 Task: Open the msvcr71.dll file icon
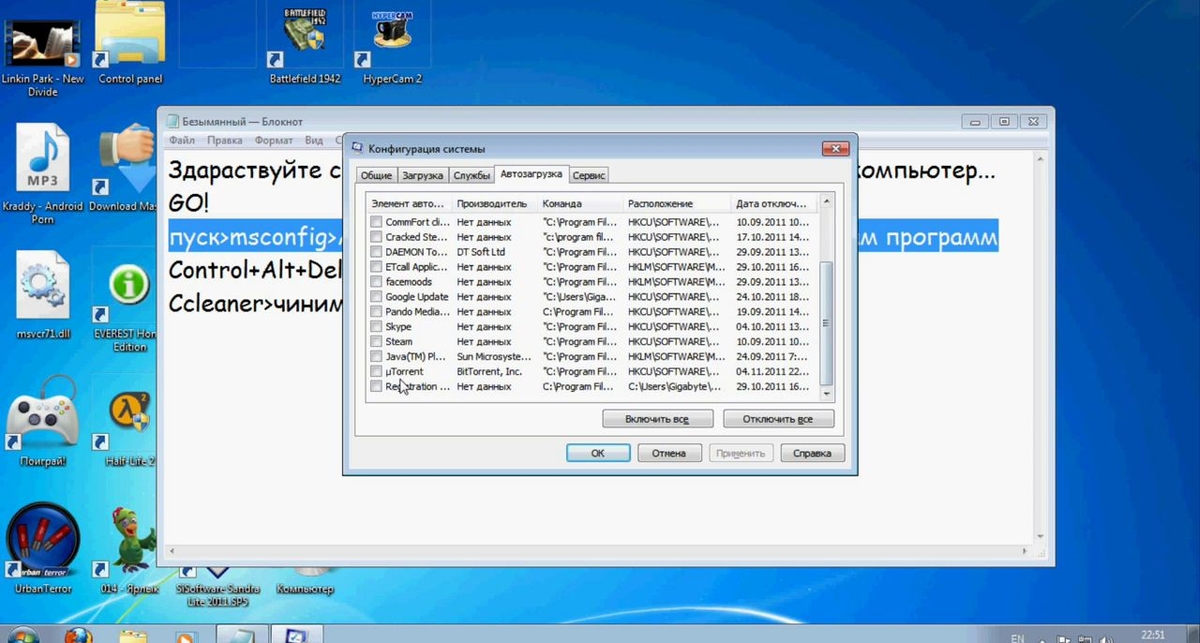tap(42, 288)
